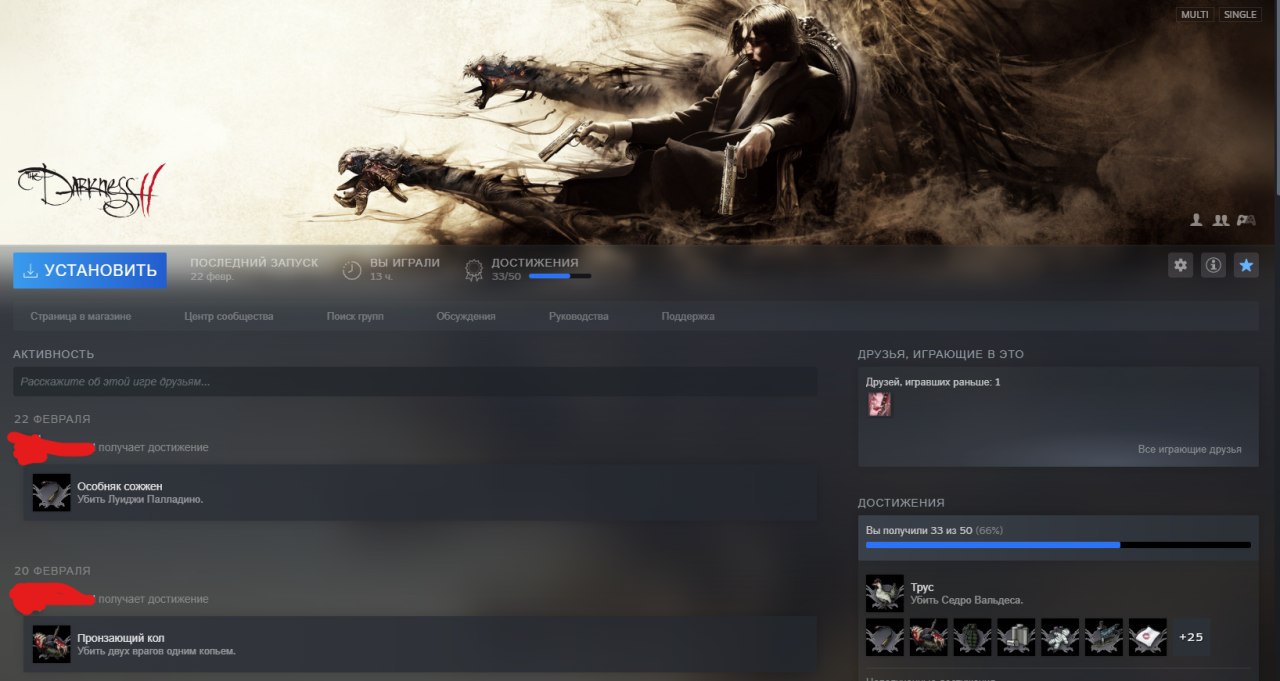Click the multiplayer people icon
The height and width of the screenshot is (681, 1280).
coord(1220,220)
